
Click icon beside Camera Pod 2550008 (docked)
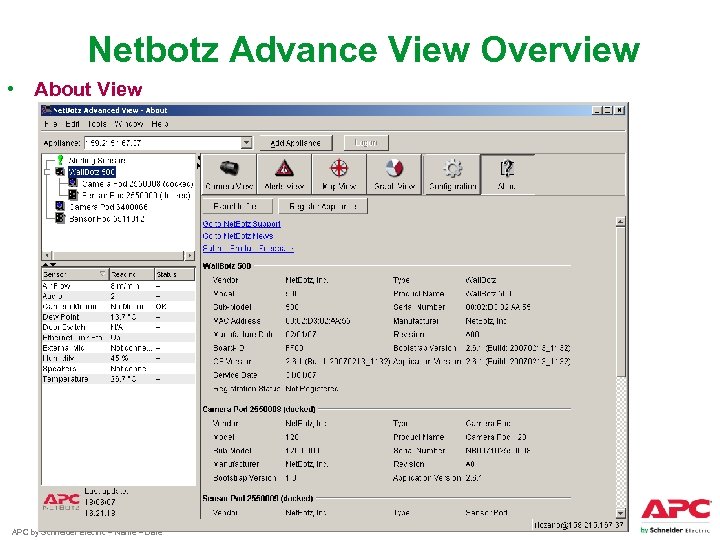[73, 183]
